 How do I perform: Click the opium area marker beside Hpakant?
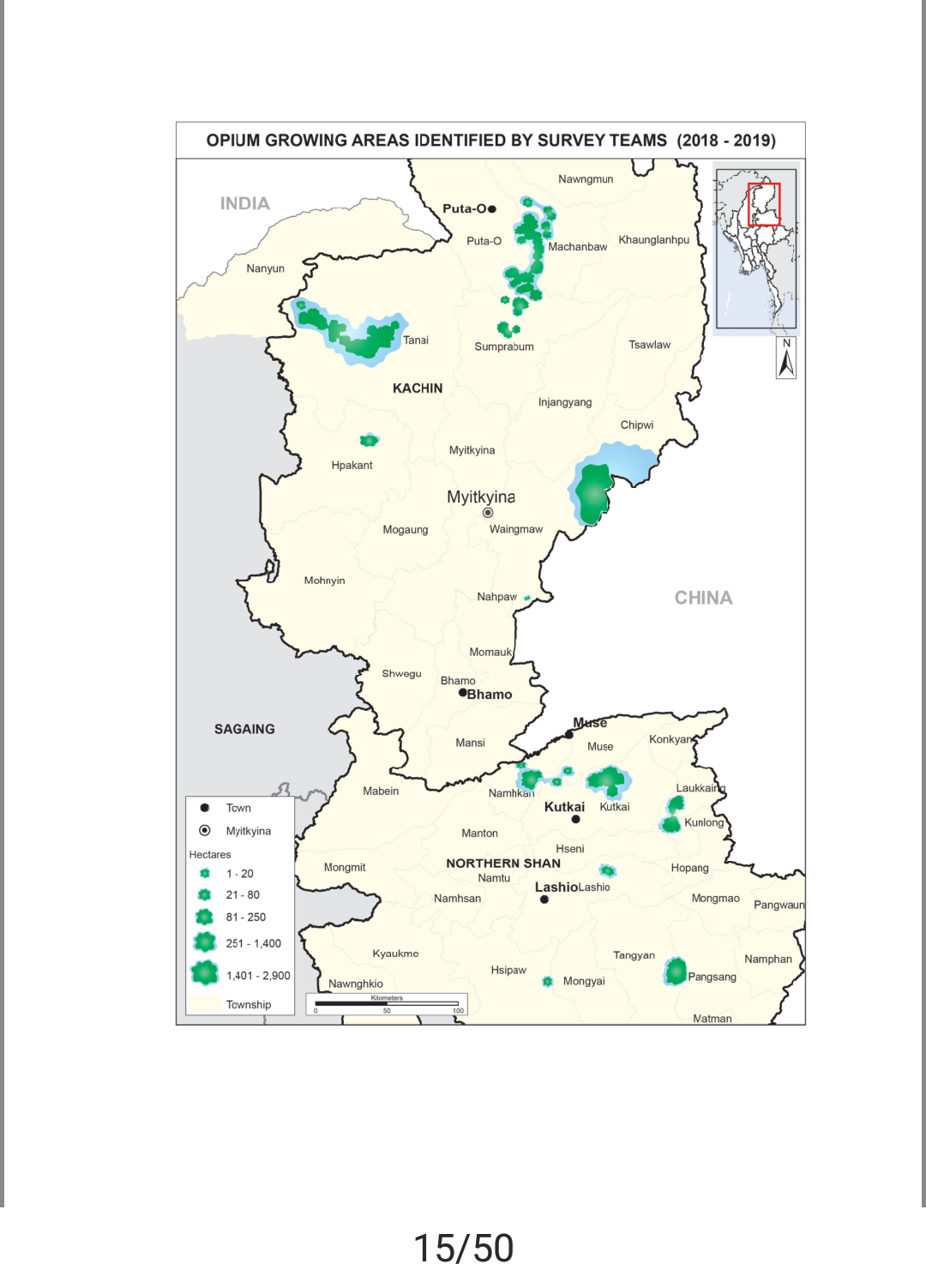(370, 440)
